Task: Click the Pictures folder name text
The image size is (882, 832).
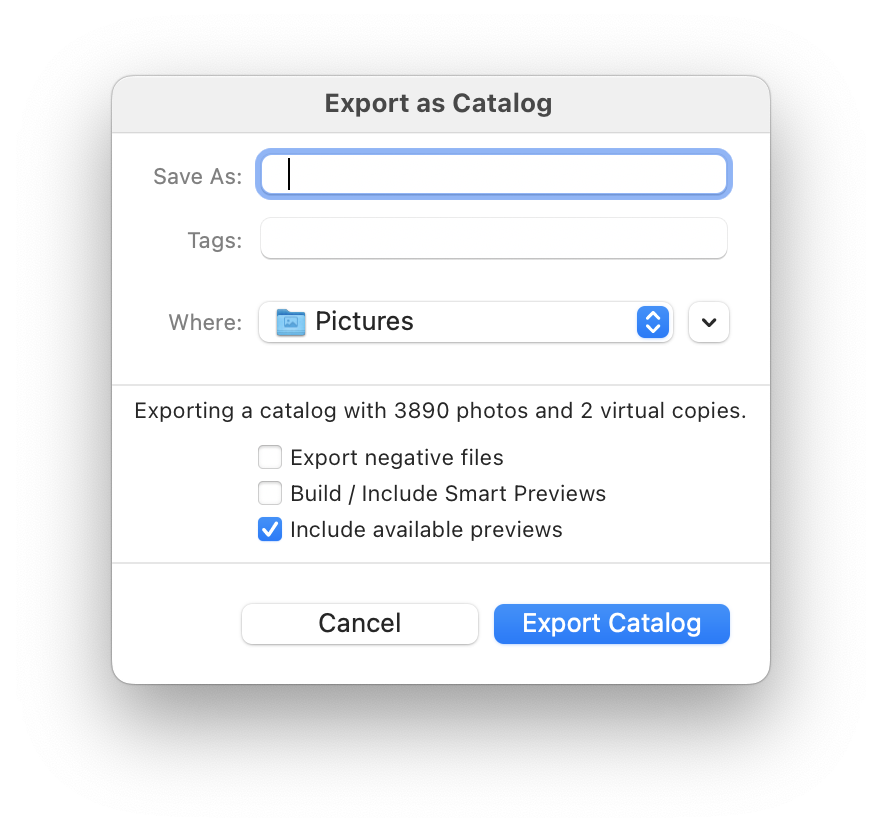Action: [364, 322]
